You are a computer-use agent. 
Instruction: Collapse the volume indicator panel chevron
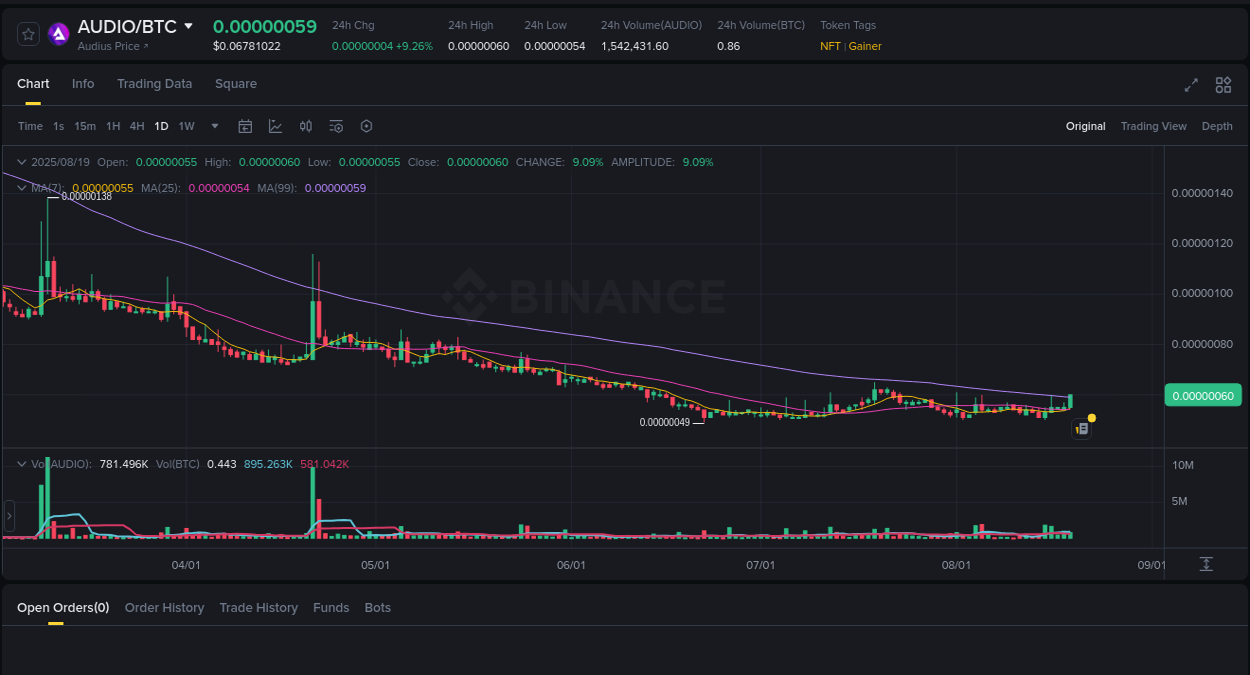[22, 463]
